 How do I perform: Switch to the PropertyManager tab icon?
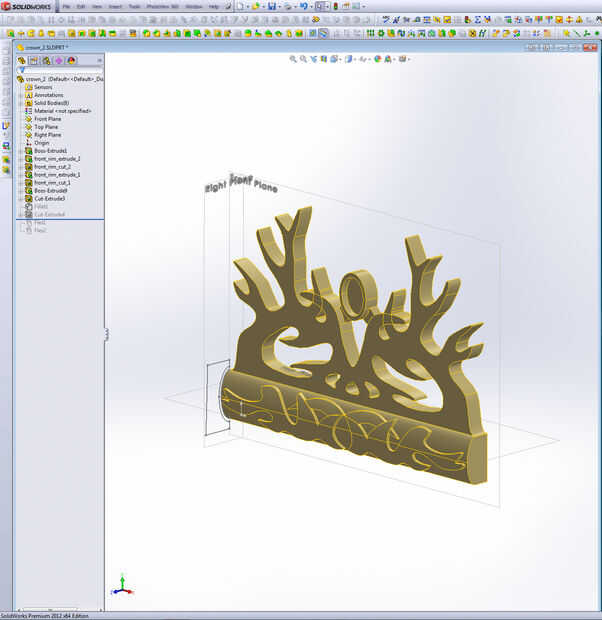click(x=34, y=60)
